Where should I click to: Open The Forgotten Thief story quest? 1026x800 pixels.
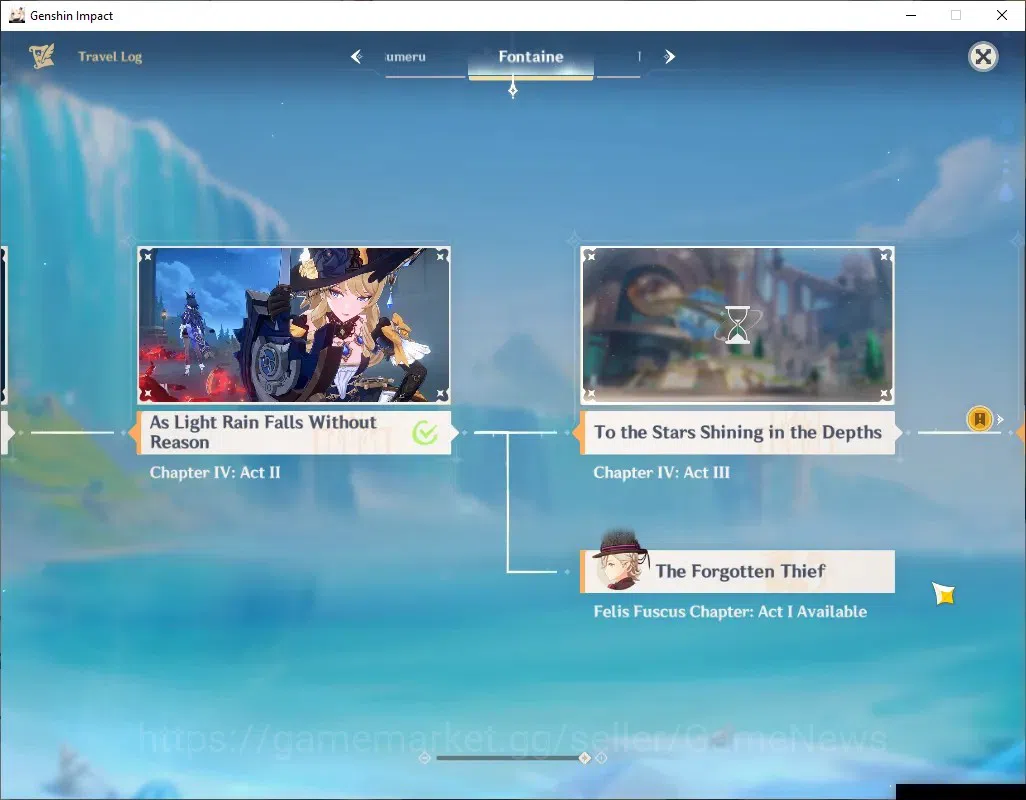coord(737,571)
